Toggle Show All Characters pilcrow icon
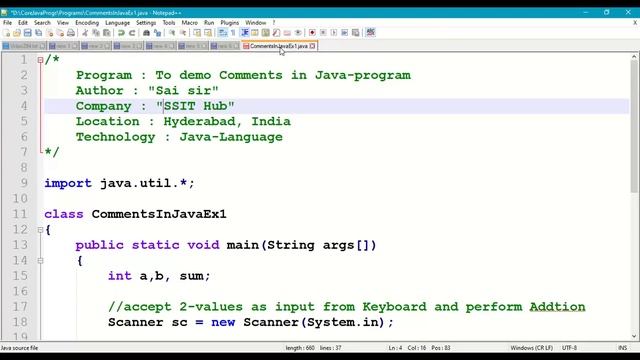This screenshot has width=640, height=360. [x=233, y=33]
